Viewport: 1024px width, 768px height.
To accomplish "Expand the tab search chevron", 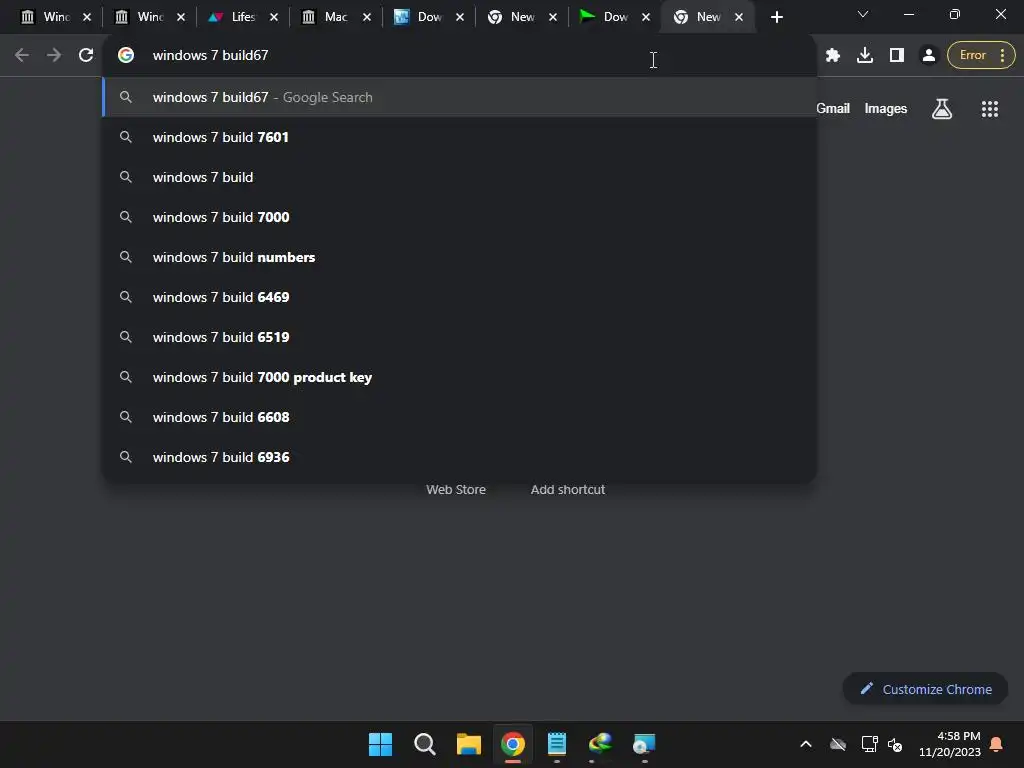I will 863,14.
